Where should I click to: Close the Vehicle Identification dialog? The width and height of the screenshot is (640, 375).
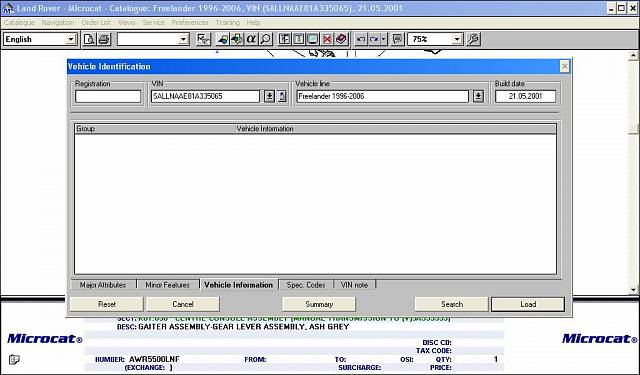point(564,67)
